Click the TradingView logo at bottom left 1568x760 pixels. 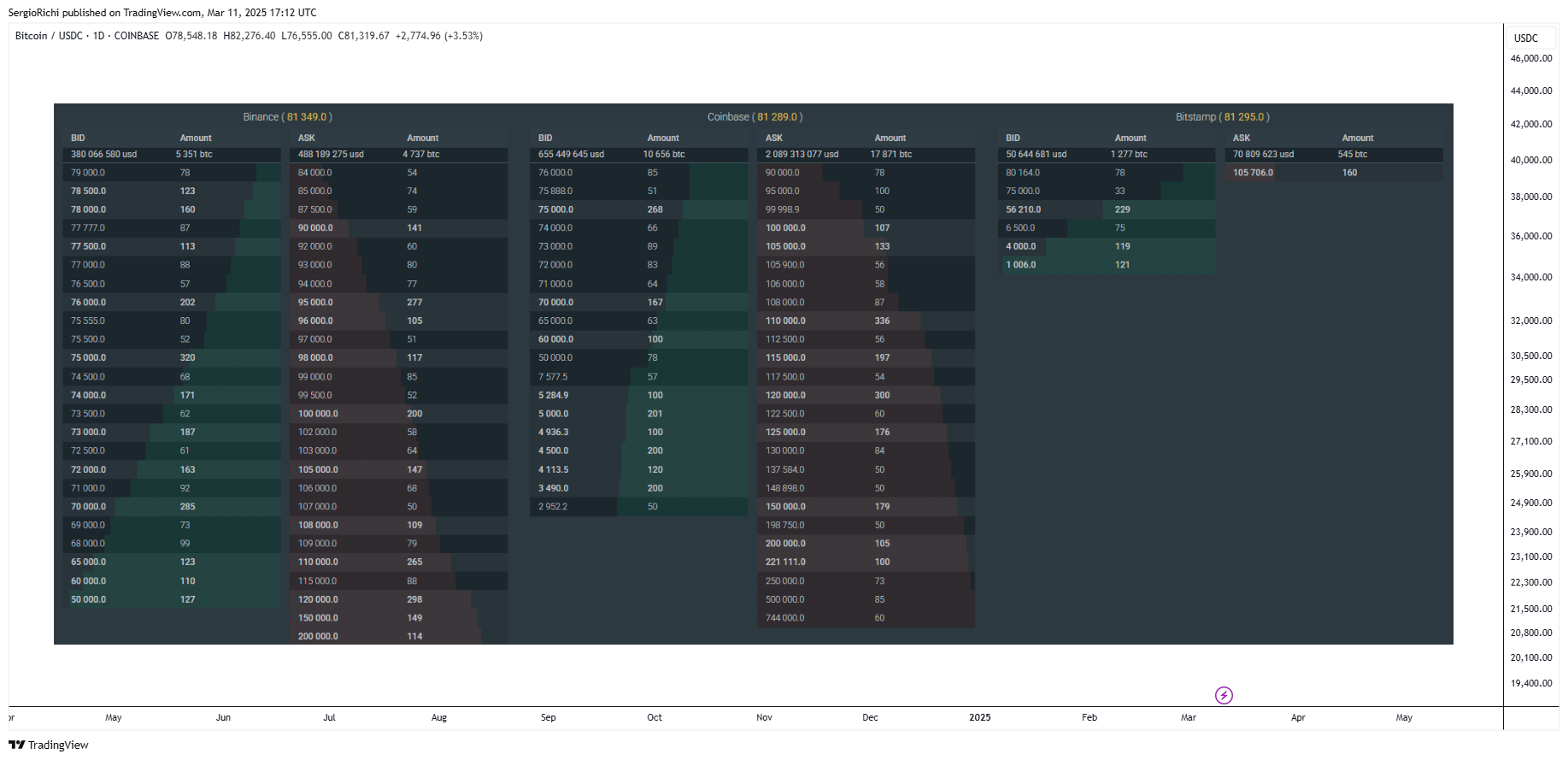(49, 745)
